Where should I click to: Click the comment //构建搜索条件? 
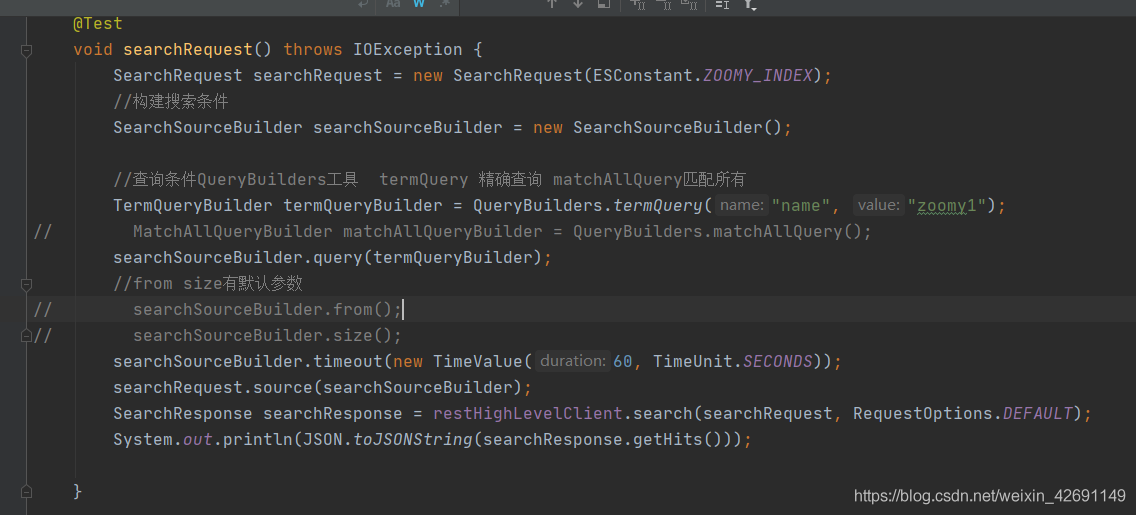[x=171, y=101]
